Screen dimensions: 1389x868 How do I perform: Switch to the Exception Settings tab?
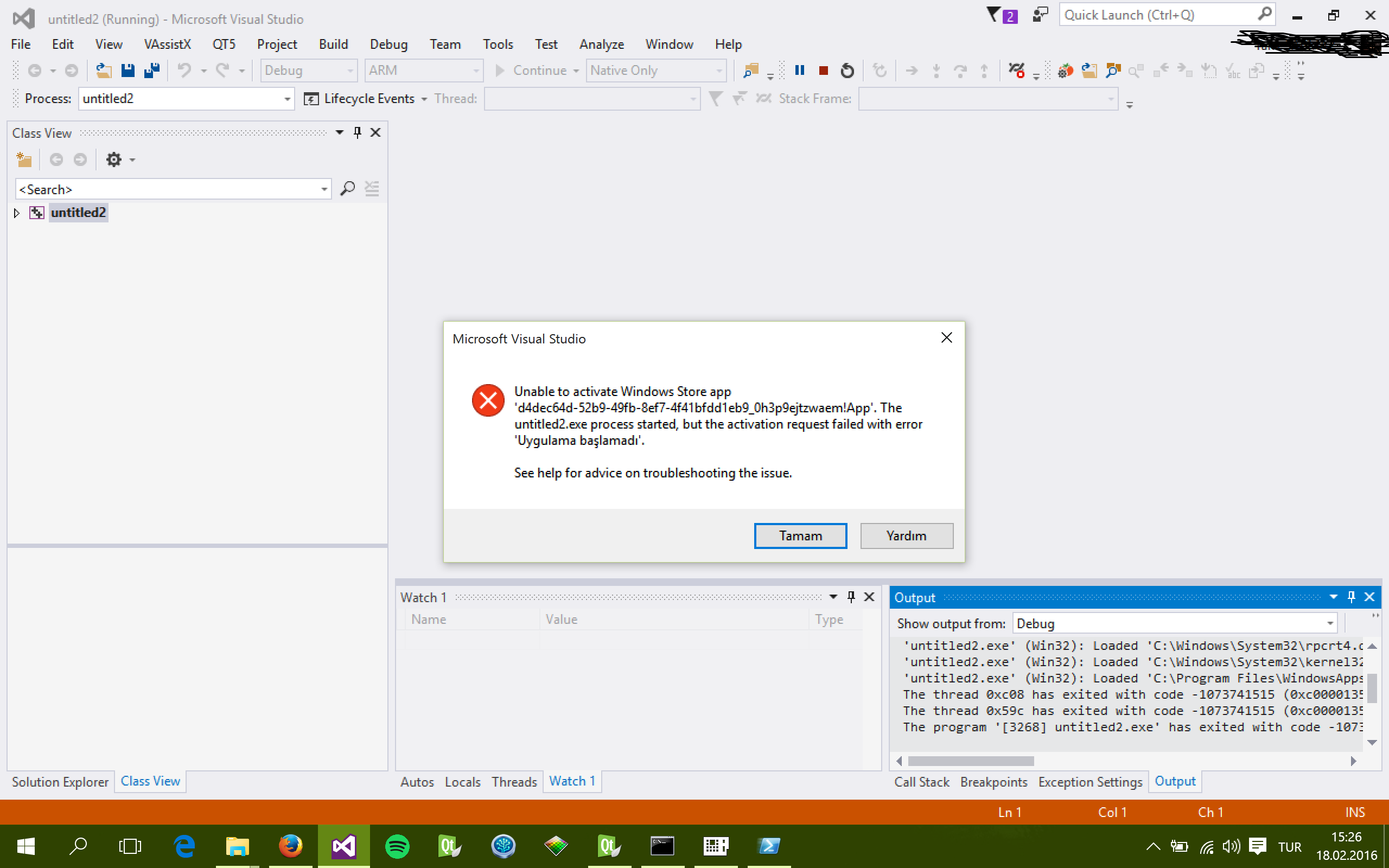(x=1090, y=782)
